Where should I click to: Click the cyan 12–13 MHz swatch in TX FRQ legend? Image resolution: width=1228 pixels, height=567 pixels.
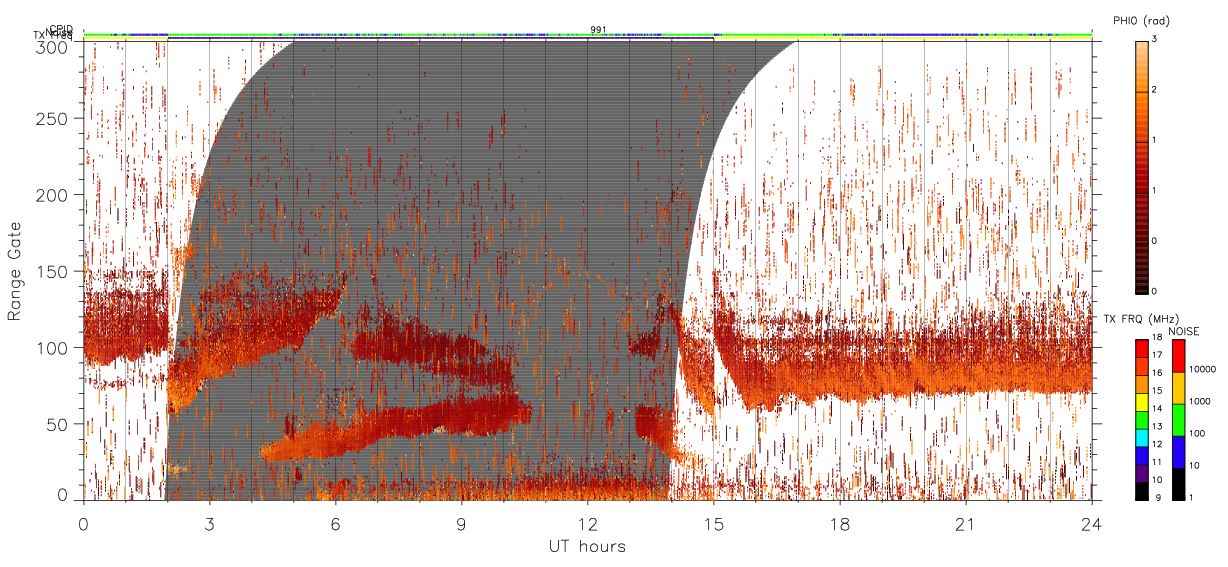(x=1141, y=438)
